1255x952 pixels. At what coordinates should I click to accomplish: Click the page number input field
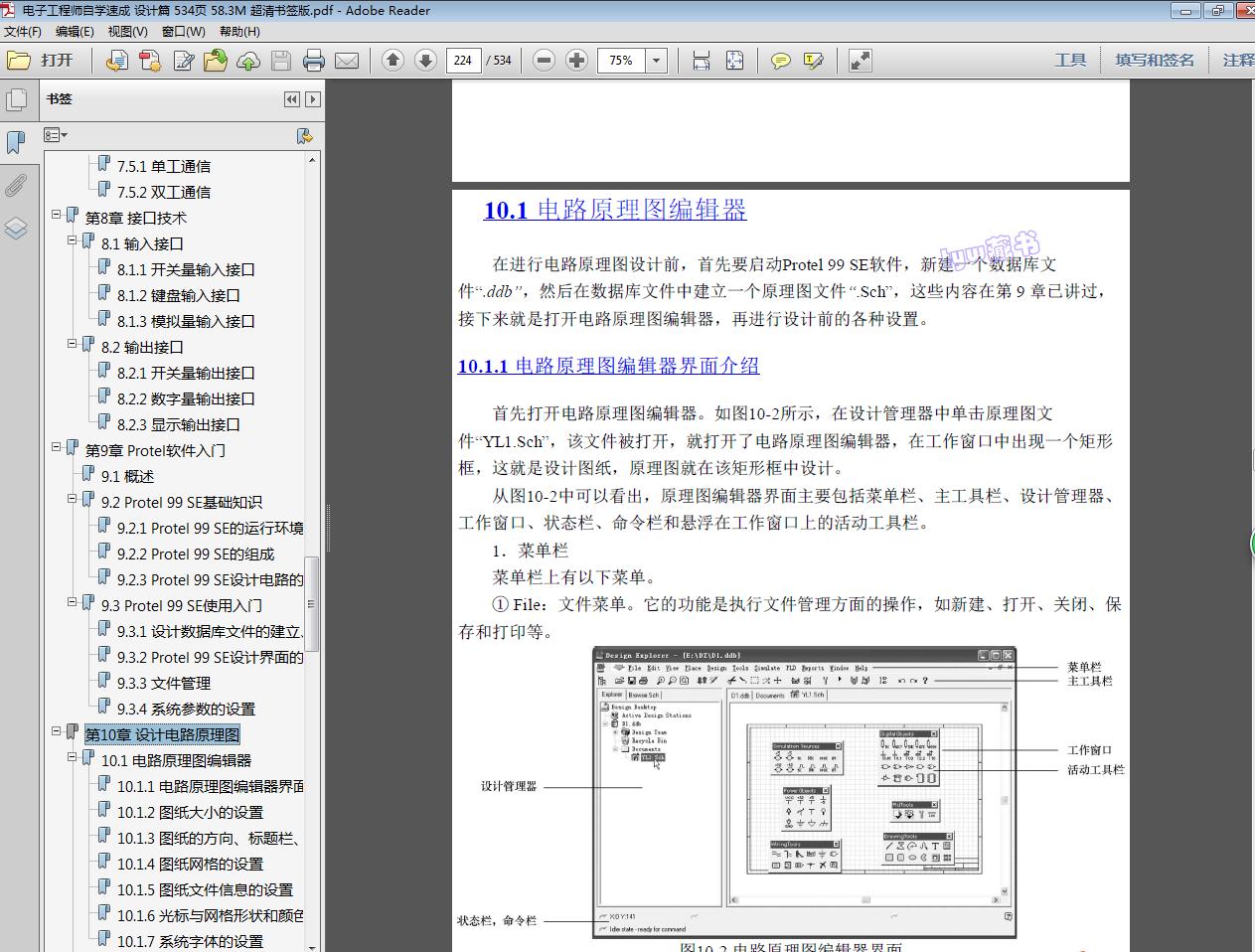[x=463, y=61]
